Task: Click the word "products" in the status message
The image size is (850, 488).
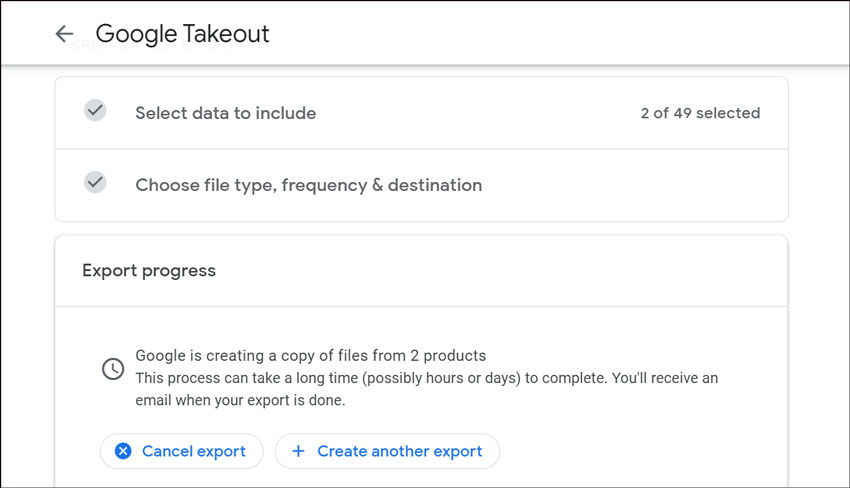Action: [456, 356]
